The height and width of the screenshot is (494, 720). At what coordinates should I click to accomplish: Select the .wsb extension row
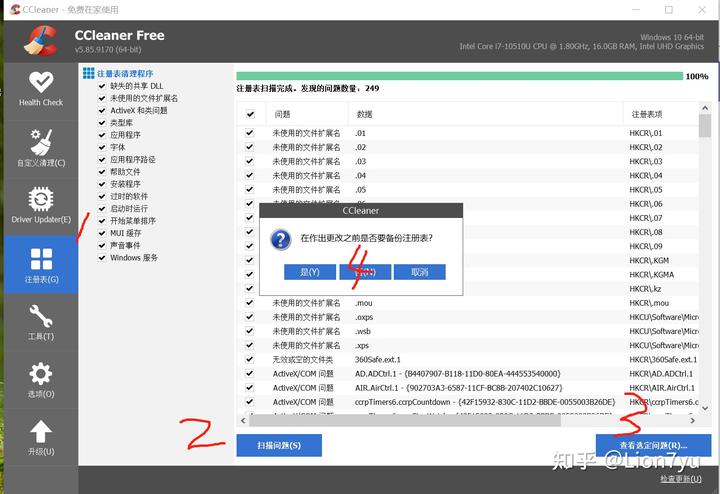(468, 331)
